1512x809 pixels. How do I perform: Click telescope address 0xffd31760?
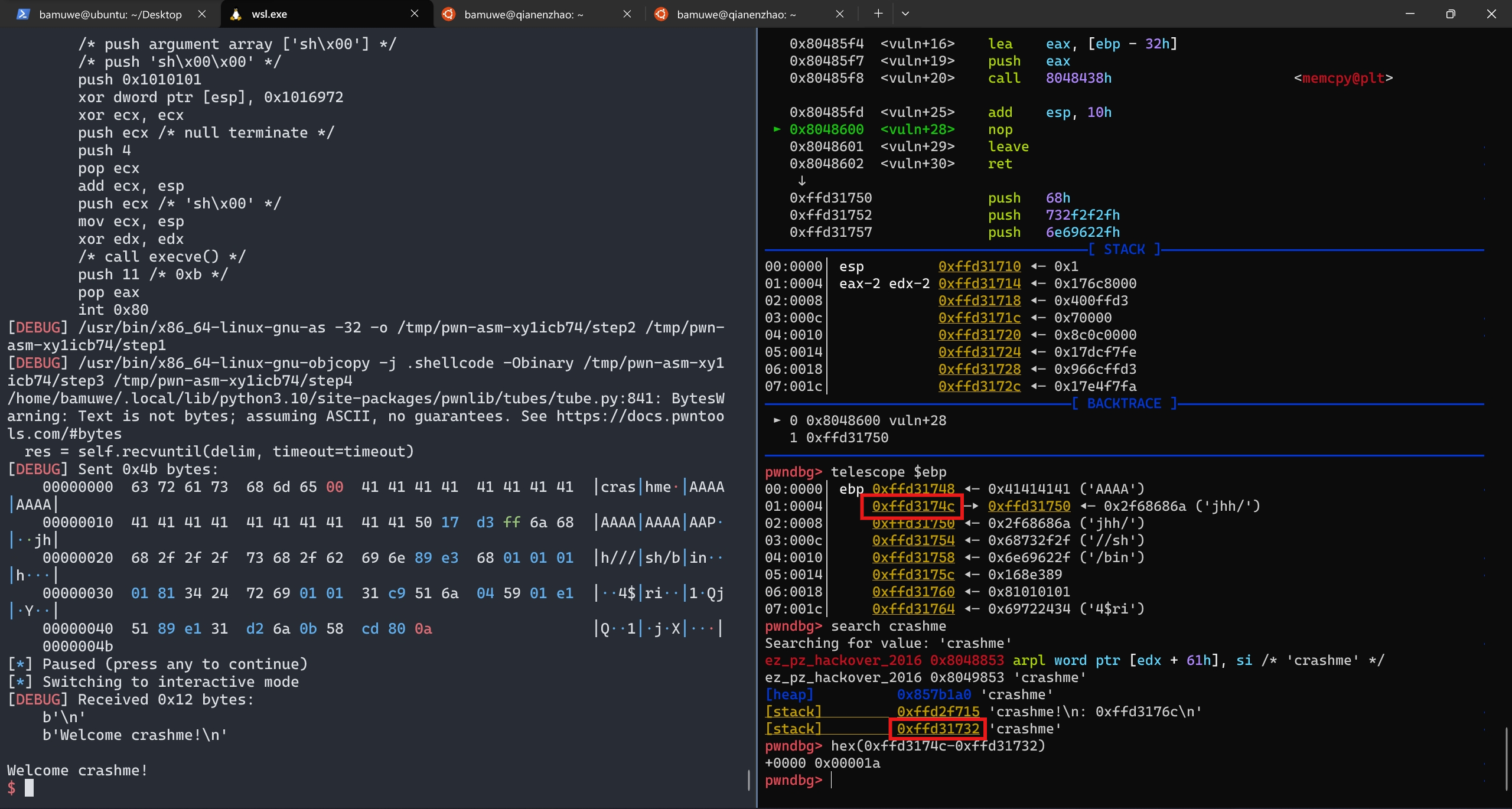[x=913, y=592]
